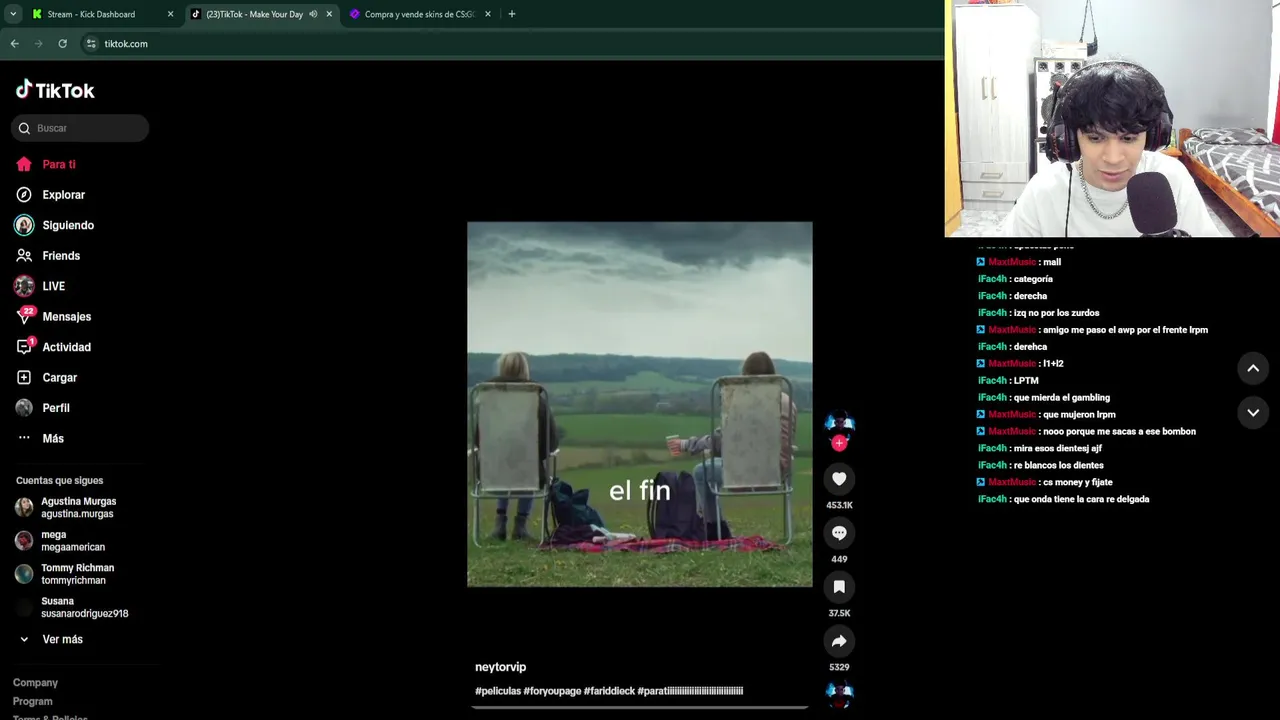Viewport: 1280px width, 720px height.
Task: Open neytorvip creator profile
Action: click(x=500, y=667)
